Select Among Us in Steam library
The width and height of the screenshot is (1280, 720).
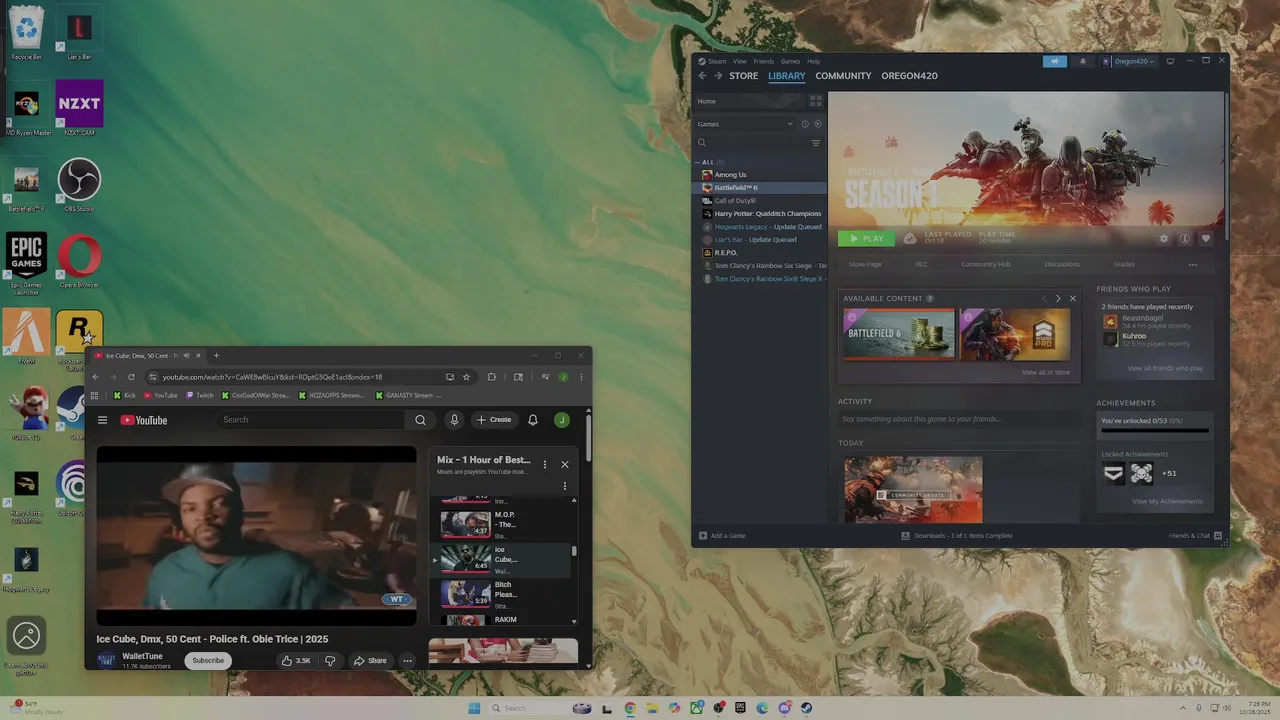click(730, 175)
